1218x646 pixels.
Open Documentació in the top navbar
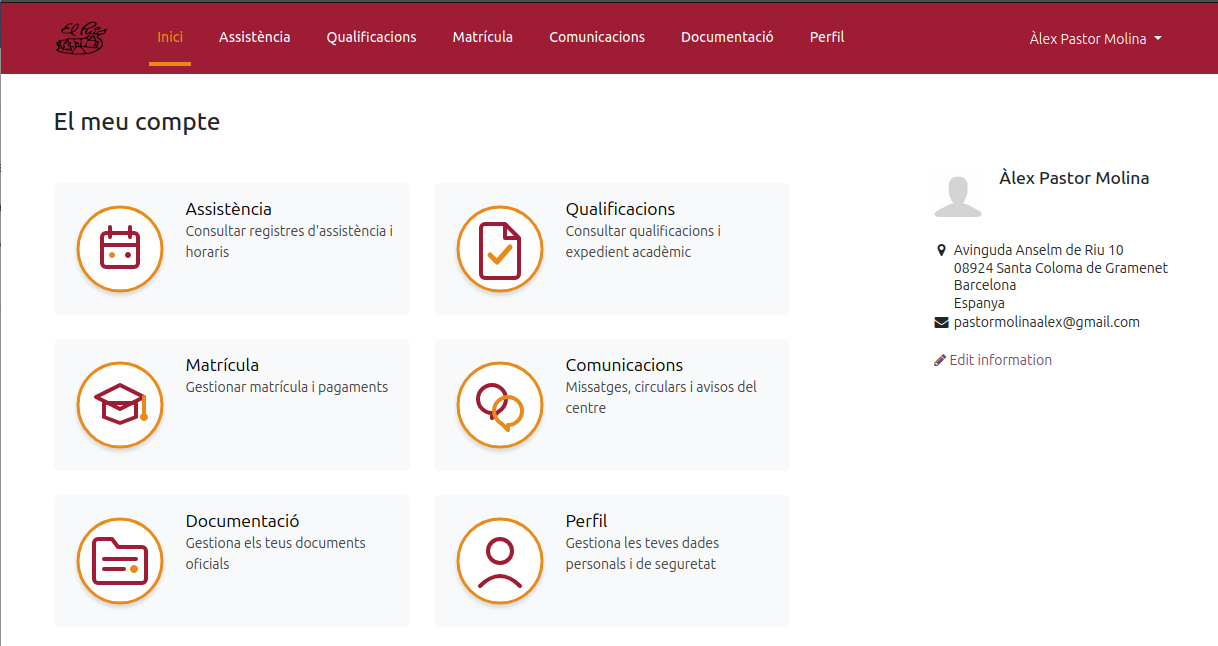[x=727, y=37]
